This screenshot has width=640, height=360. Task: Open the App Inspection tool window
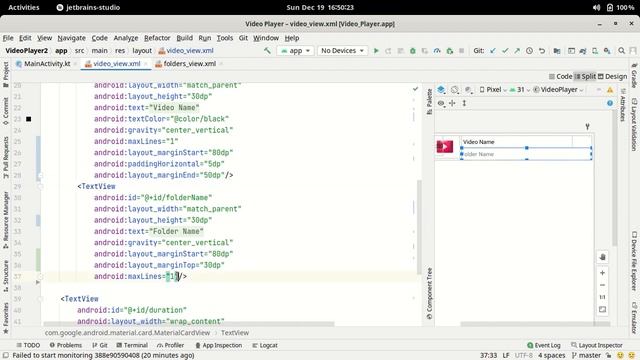218,345
